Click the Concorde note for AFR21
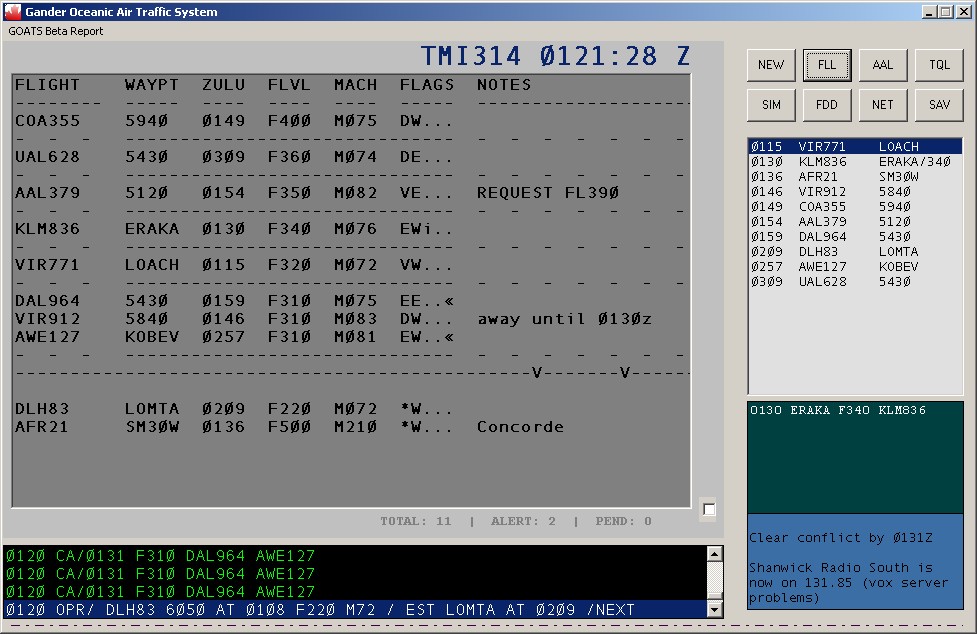977x634 pixels. (520, 427)
